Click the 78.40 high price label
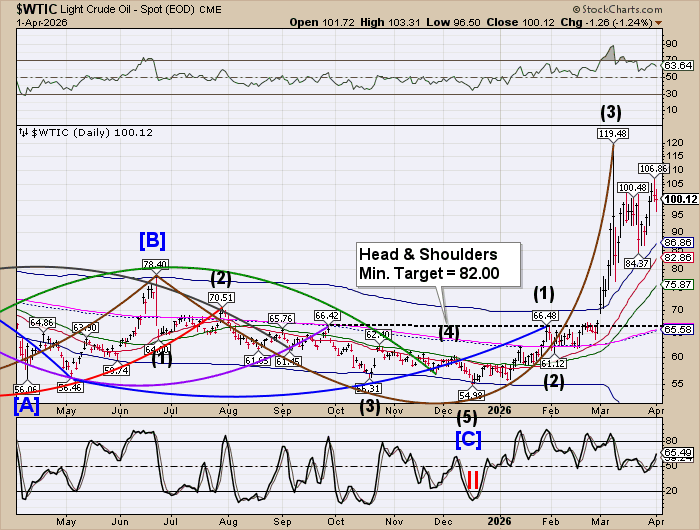The image size is (700, 530). click(x=153, y=265)
